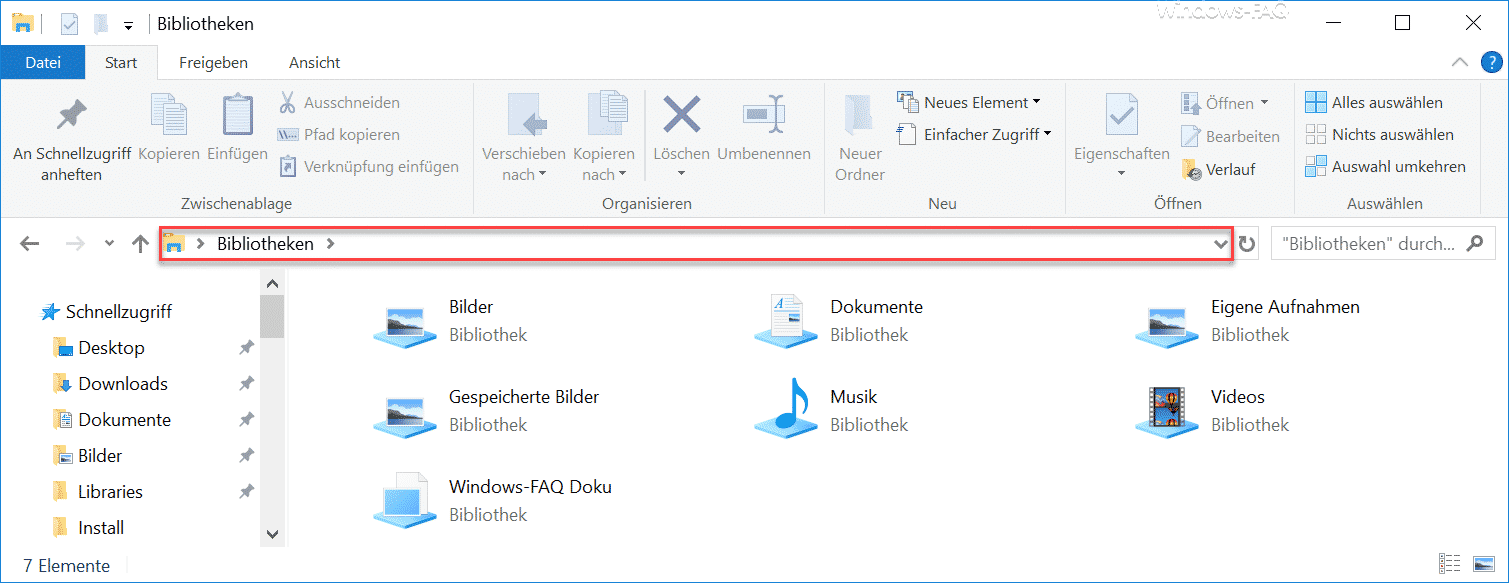Open the Verlauf history command
The width and height of the screenshot is (1509, 583).
pos(1218,169)
